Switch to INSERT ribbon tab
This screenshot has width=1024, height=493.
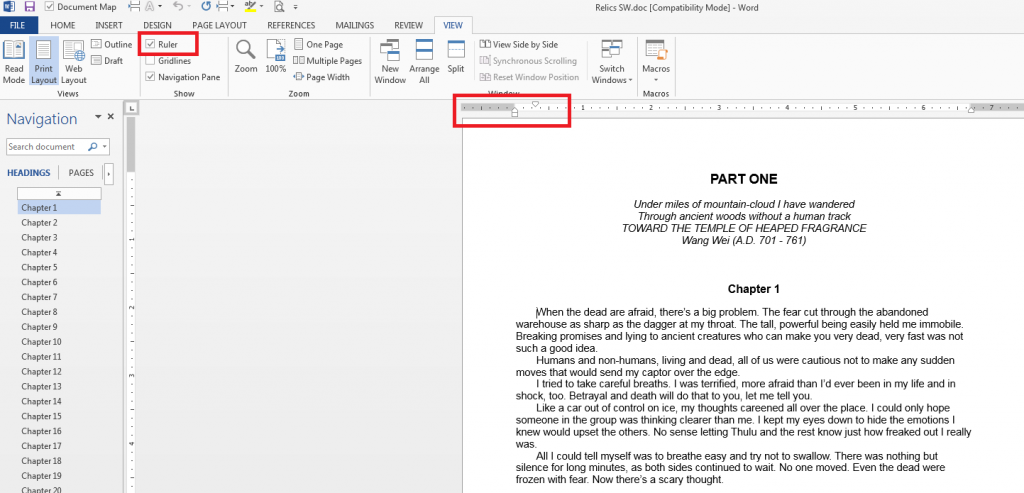click(x=108, y=25)
